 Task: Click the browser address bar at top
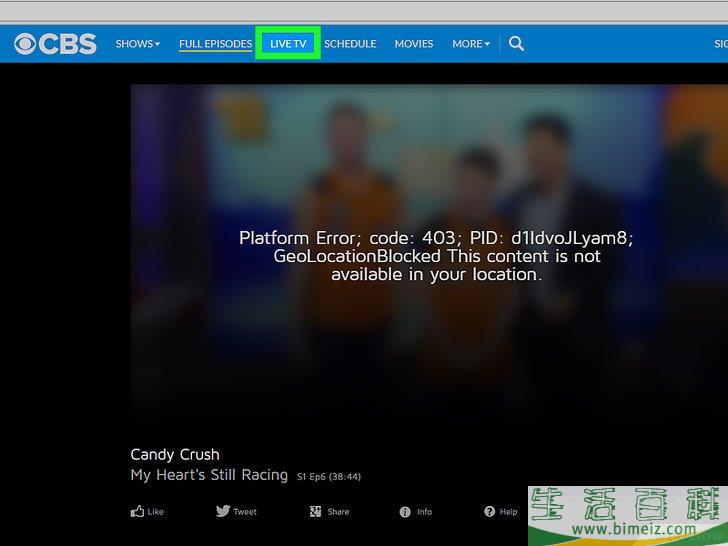(x=364, y=12)
